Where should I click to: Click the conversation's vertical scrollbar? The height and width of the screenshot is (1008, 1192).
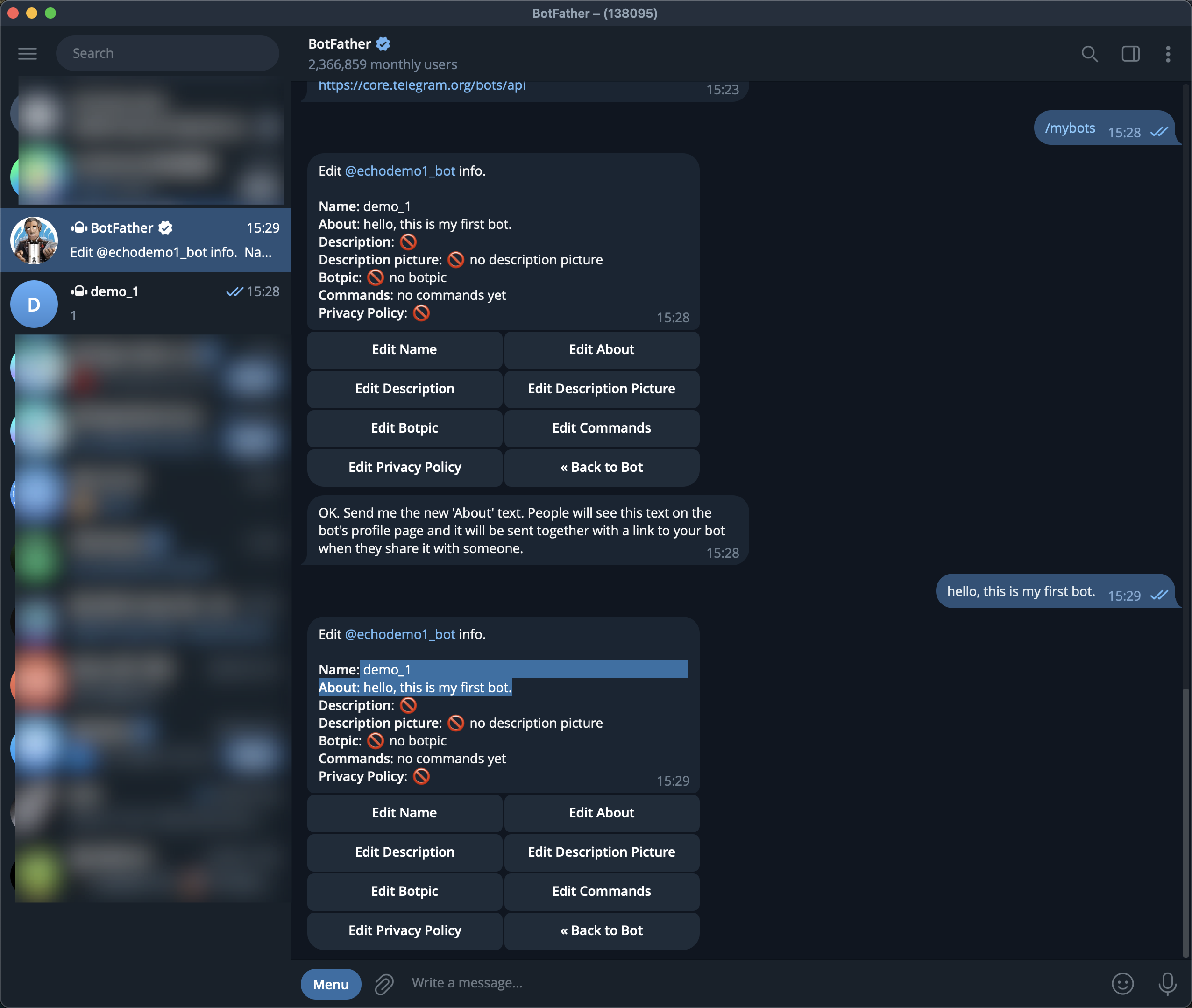1185,823
